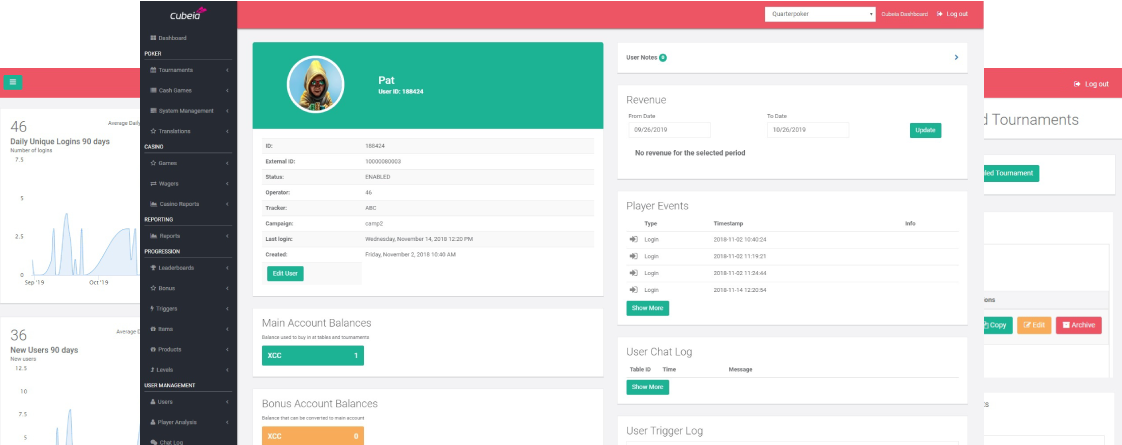Click the Tracker value ABC

point(371,208)
